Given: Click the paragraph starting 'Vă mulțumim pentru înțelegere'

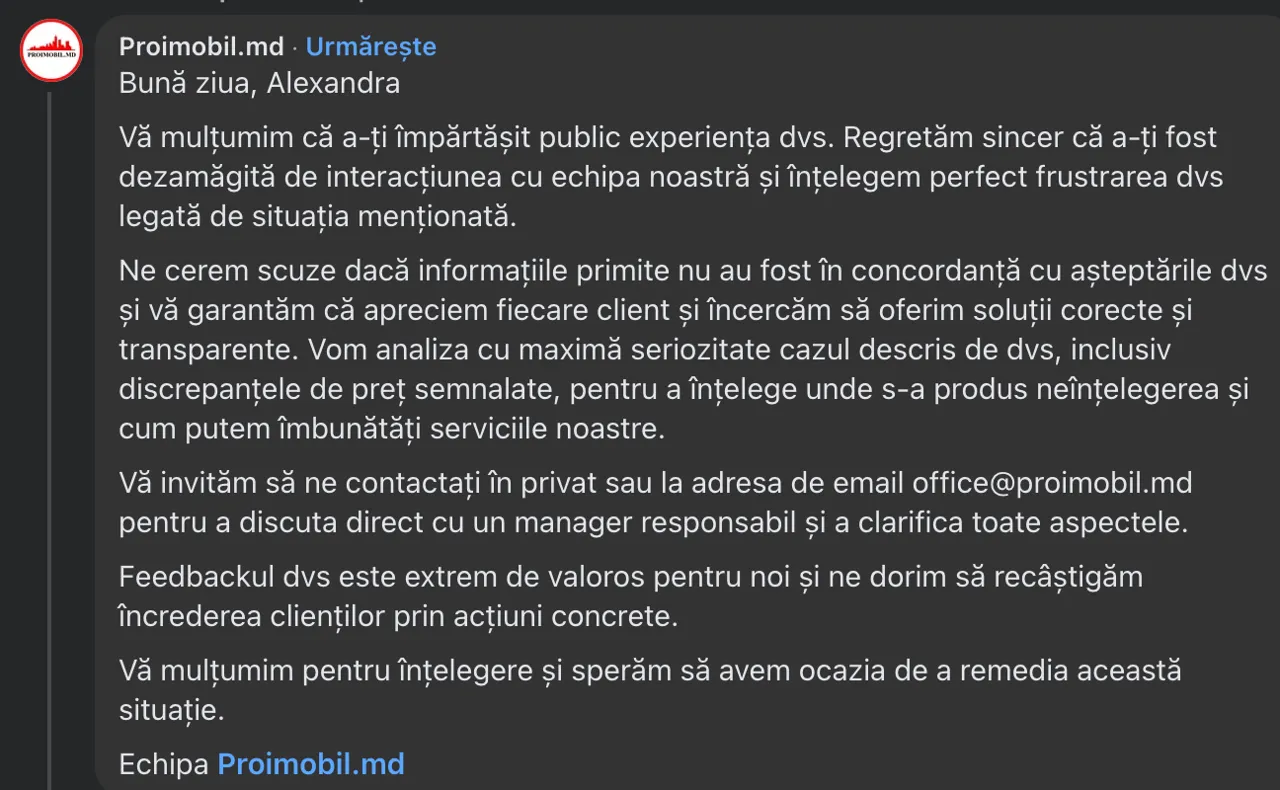Looking at the screenshot, I should (x=650, y=690).
